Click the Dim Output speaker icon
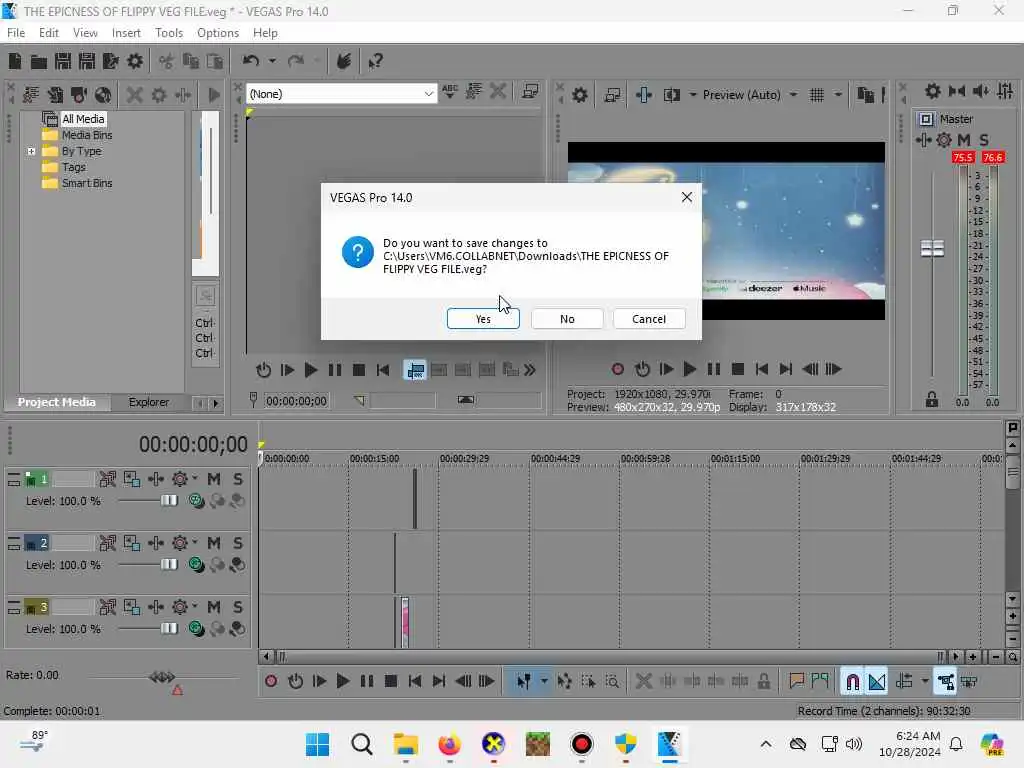 pos(981,91)
